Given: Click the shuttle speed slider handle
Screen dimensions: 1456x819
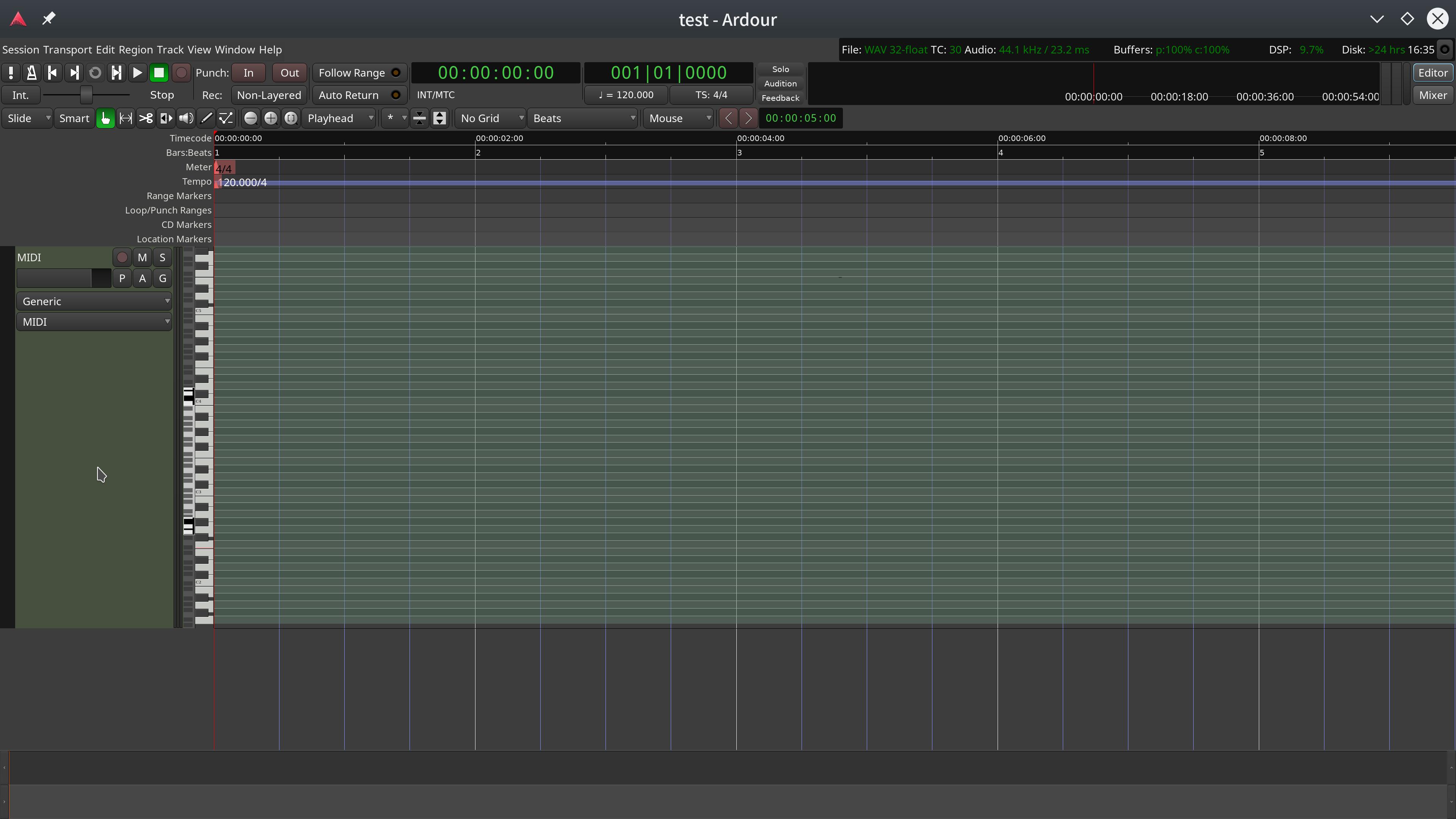Looking at the screenshot, I should [86, 95].
